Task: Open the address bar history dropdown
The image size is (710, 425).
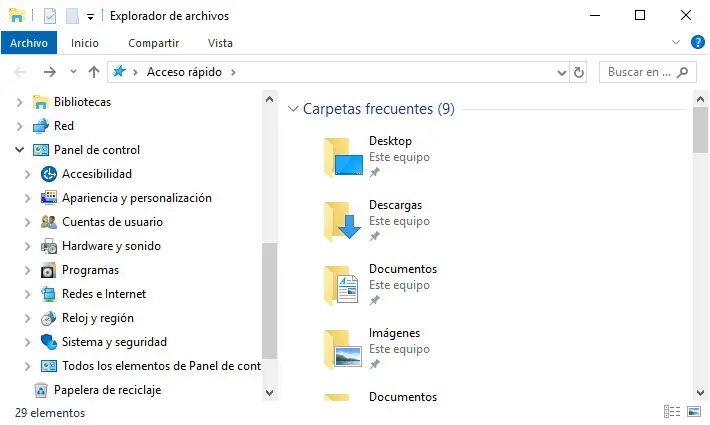Action: (x=561, y=72)
